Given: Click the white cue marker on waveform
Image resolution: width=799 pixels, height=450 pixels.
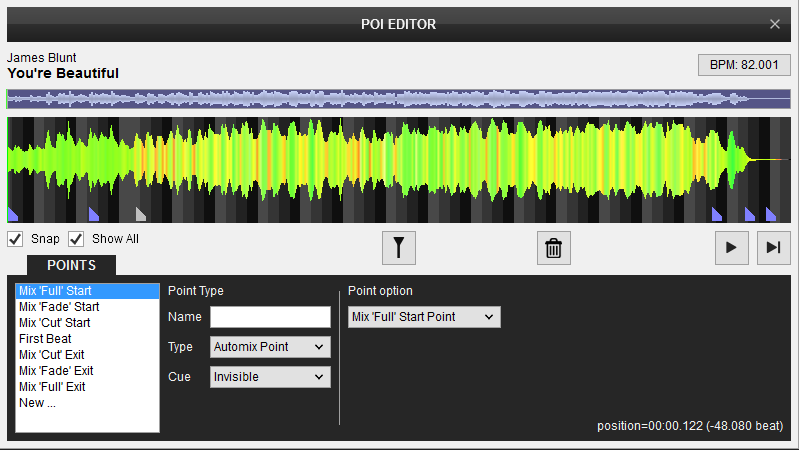Looking at the screenshot, I should (141, 214).
